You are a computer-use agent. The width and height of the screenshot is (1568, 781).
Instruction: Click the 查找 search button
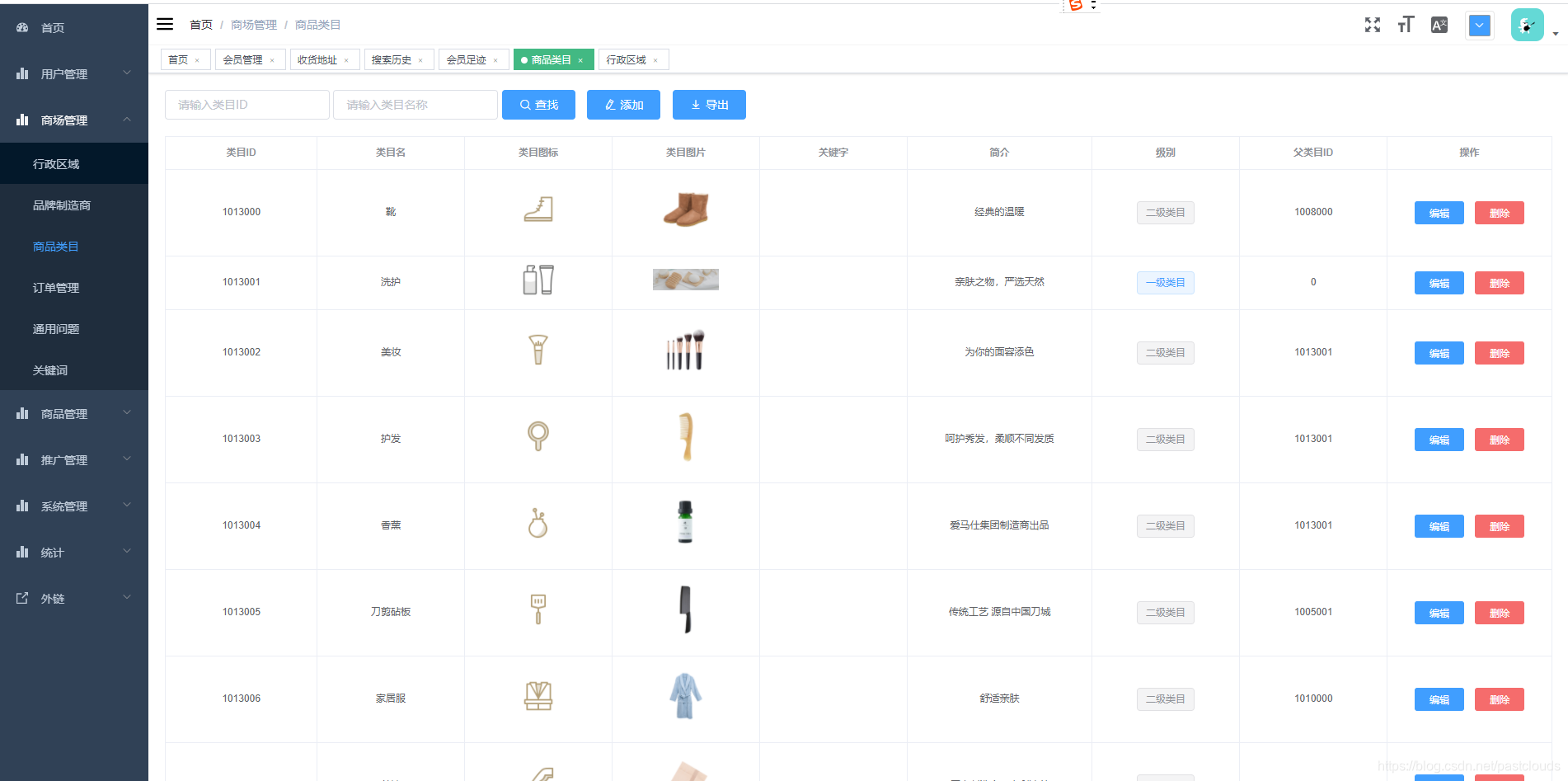pos(538,105)
